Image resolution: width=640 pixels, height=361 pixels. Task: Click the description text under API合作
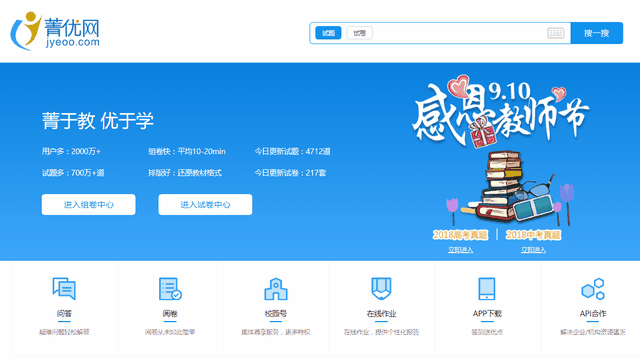click(593, 332)
